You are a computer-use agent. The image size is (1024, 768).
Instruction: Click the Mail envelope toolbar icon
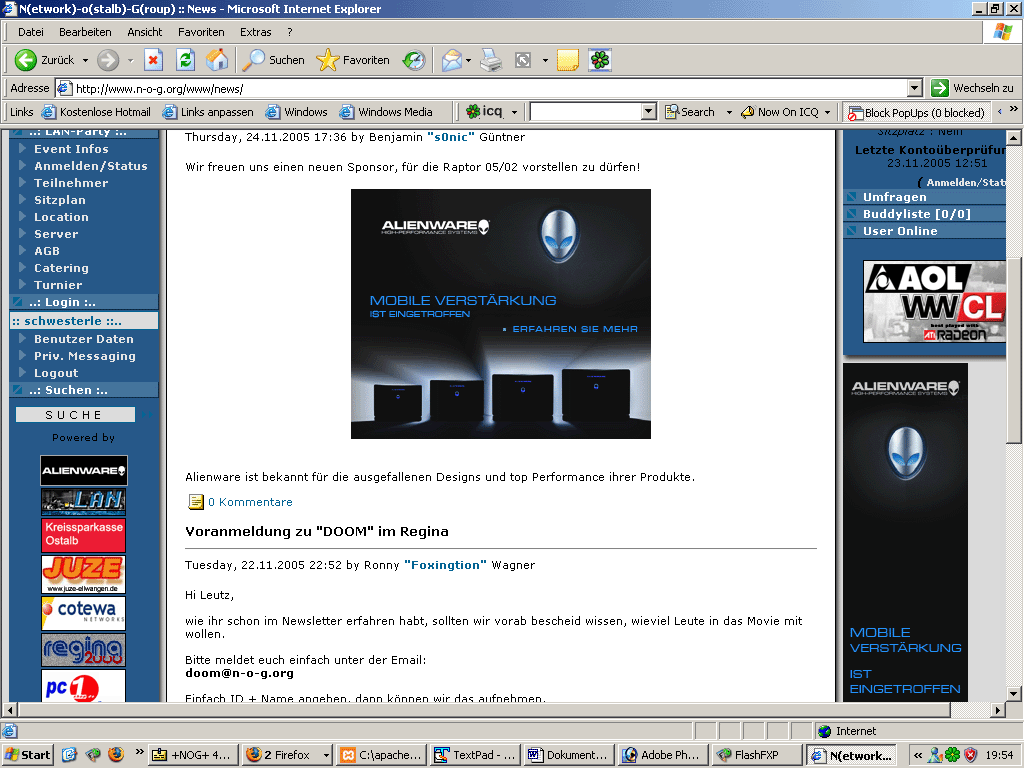click(x=452, y=60)
